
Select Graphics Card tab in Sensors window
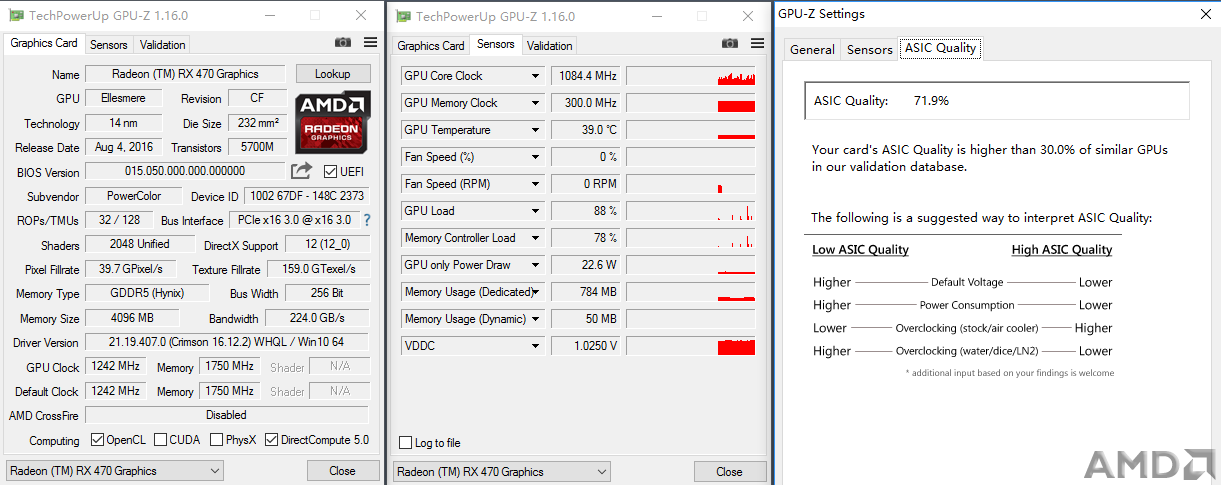point(431,46)
